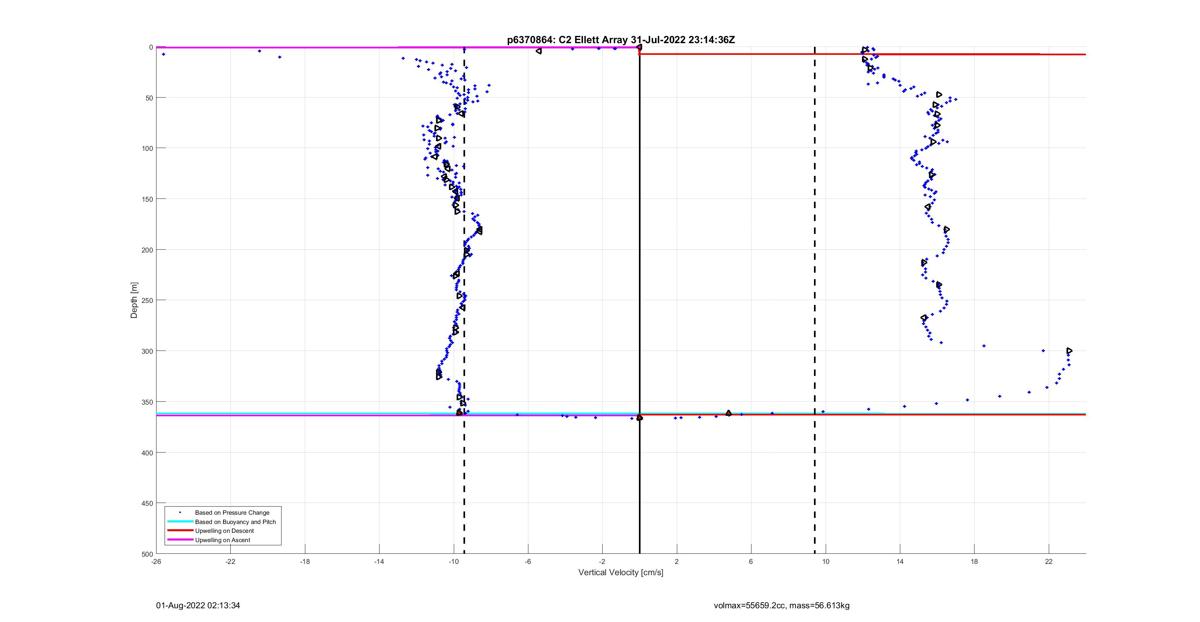The image size is (1200, 622).
Task: Click the x-axis tick label '-18'
Action: pos(305,561)
